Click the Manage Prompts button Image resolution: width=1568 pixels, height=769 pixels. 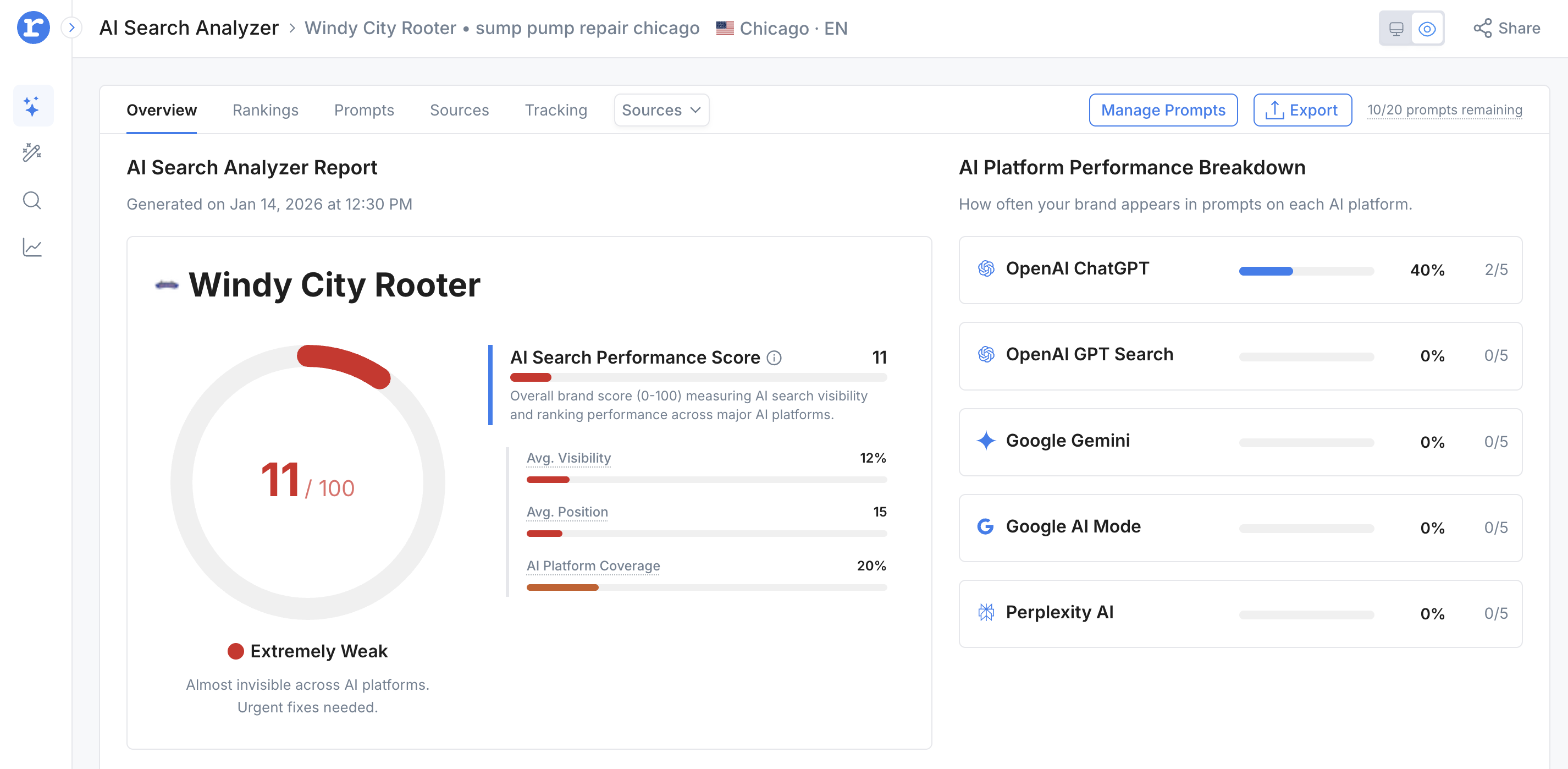(x=1163, y=109)
